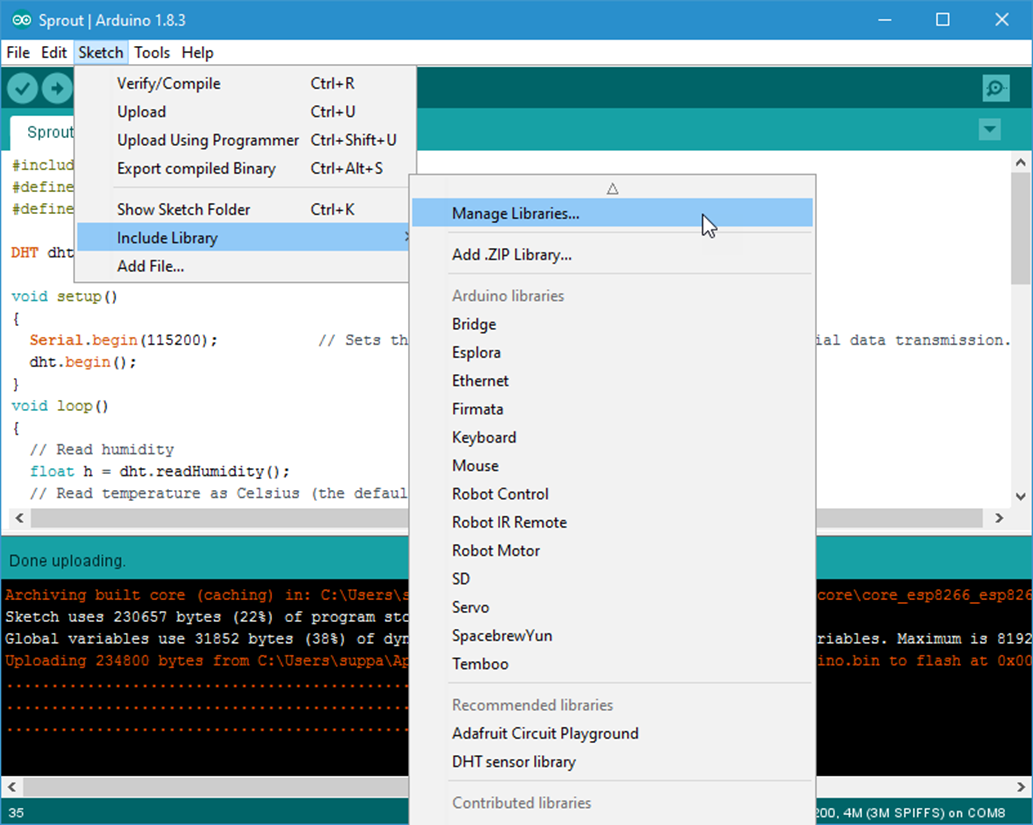Include the Robot Motor library

click(x=612, y=551)
